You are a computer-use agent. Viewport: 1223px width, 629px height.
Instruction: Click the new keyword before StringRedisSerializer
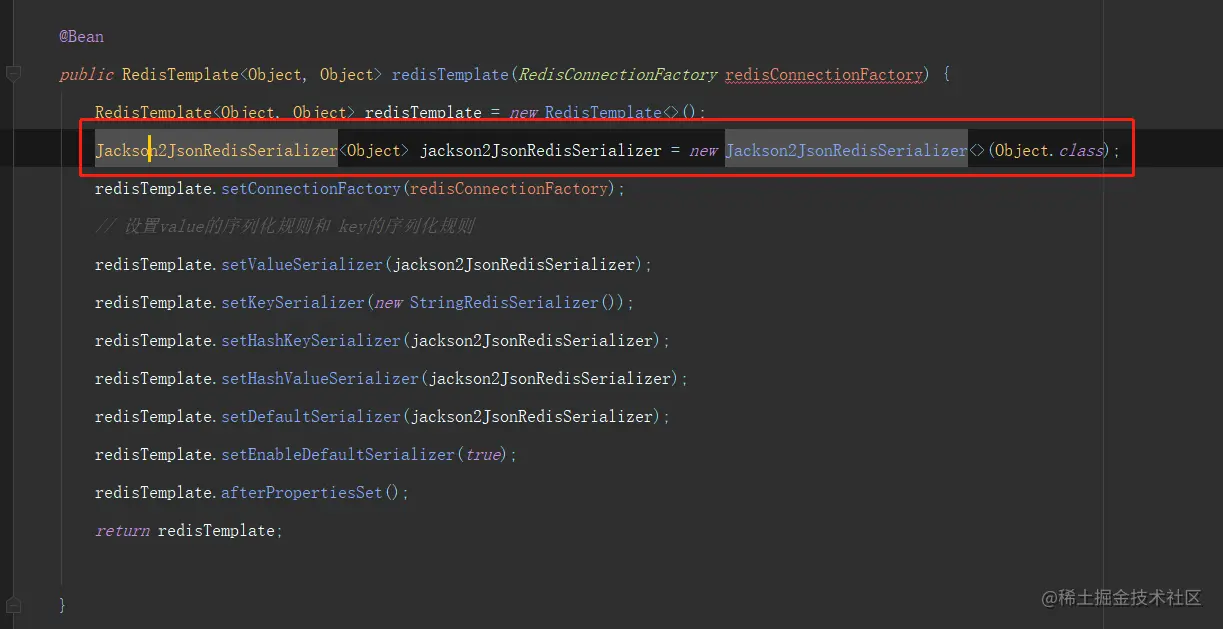click(389, 303)
